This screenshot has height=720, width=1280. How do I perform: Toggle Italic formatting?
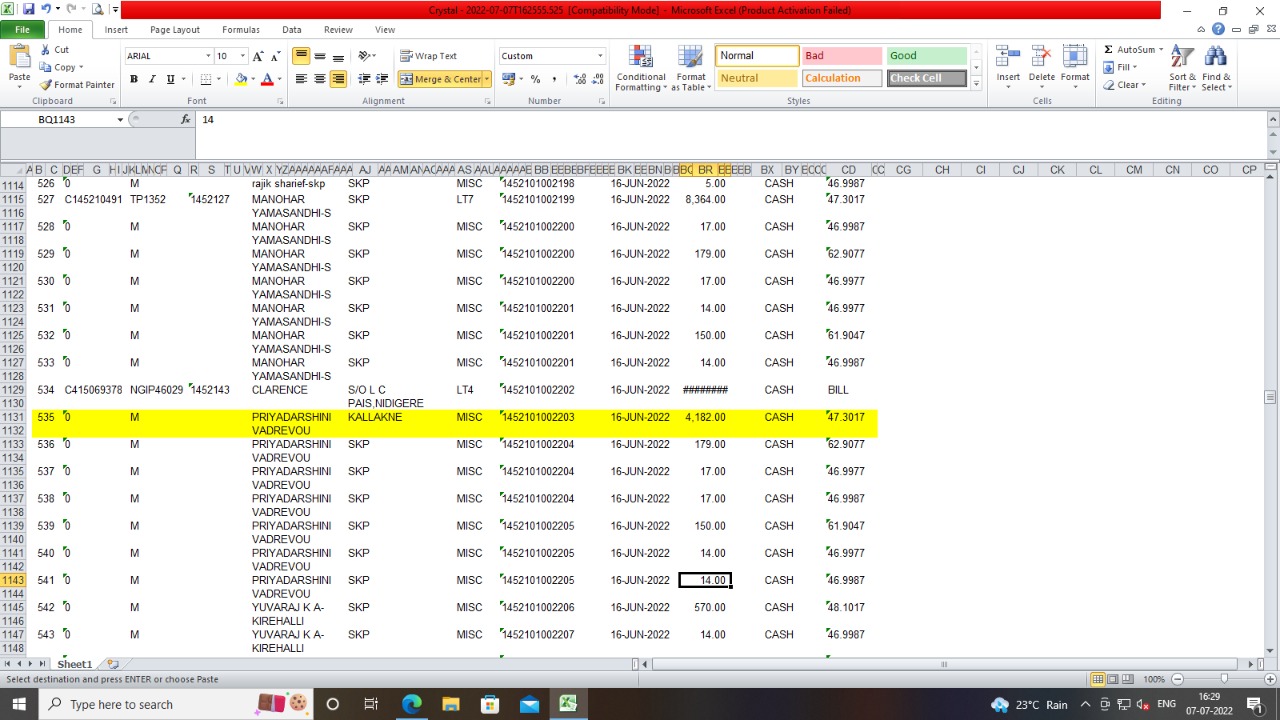point(152,79)
